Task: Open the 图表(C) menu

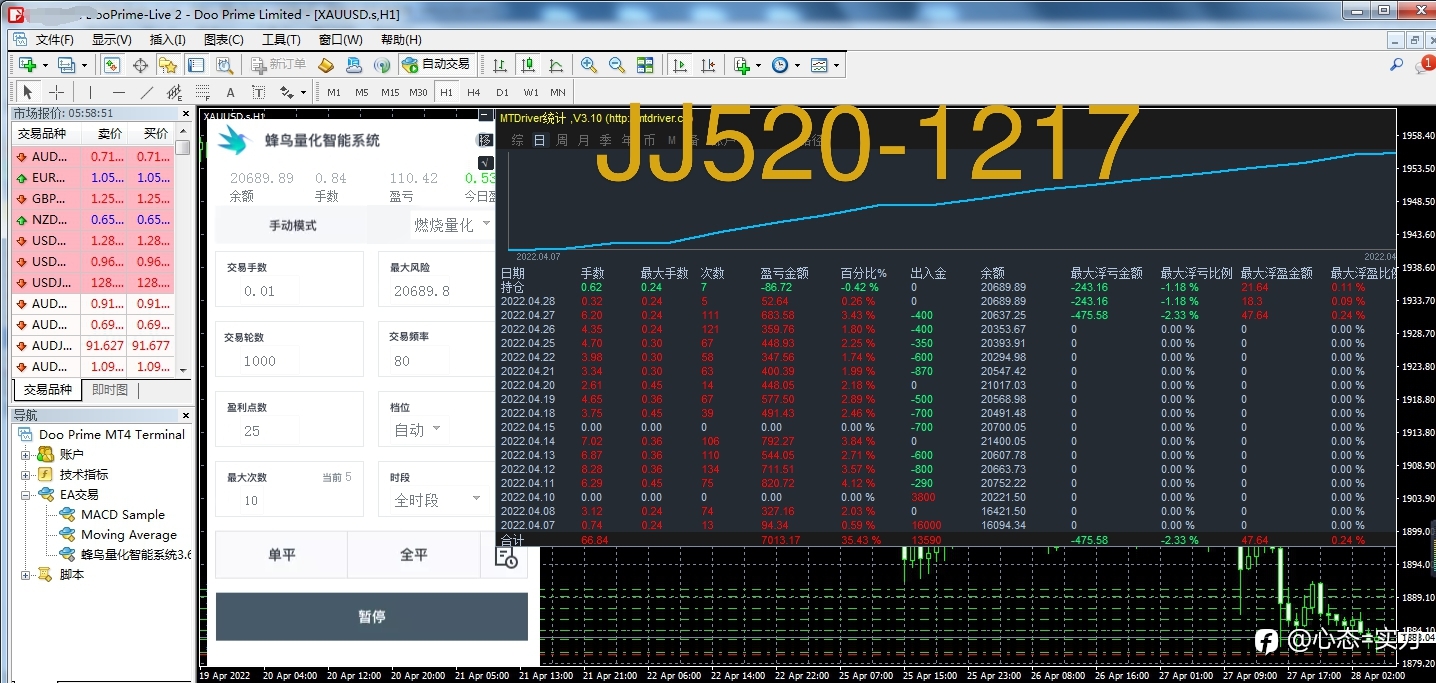Action: click(224, 40)
